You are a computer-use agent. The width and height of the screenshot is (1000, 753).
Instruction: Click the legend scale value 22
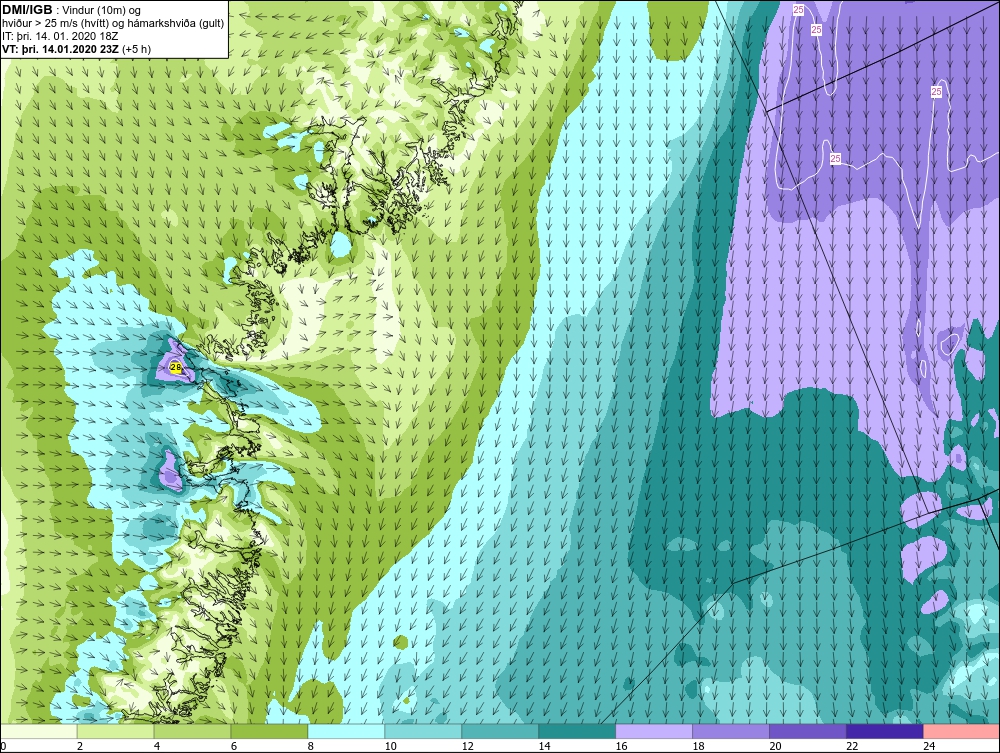852,746
